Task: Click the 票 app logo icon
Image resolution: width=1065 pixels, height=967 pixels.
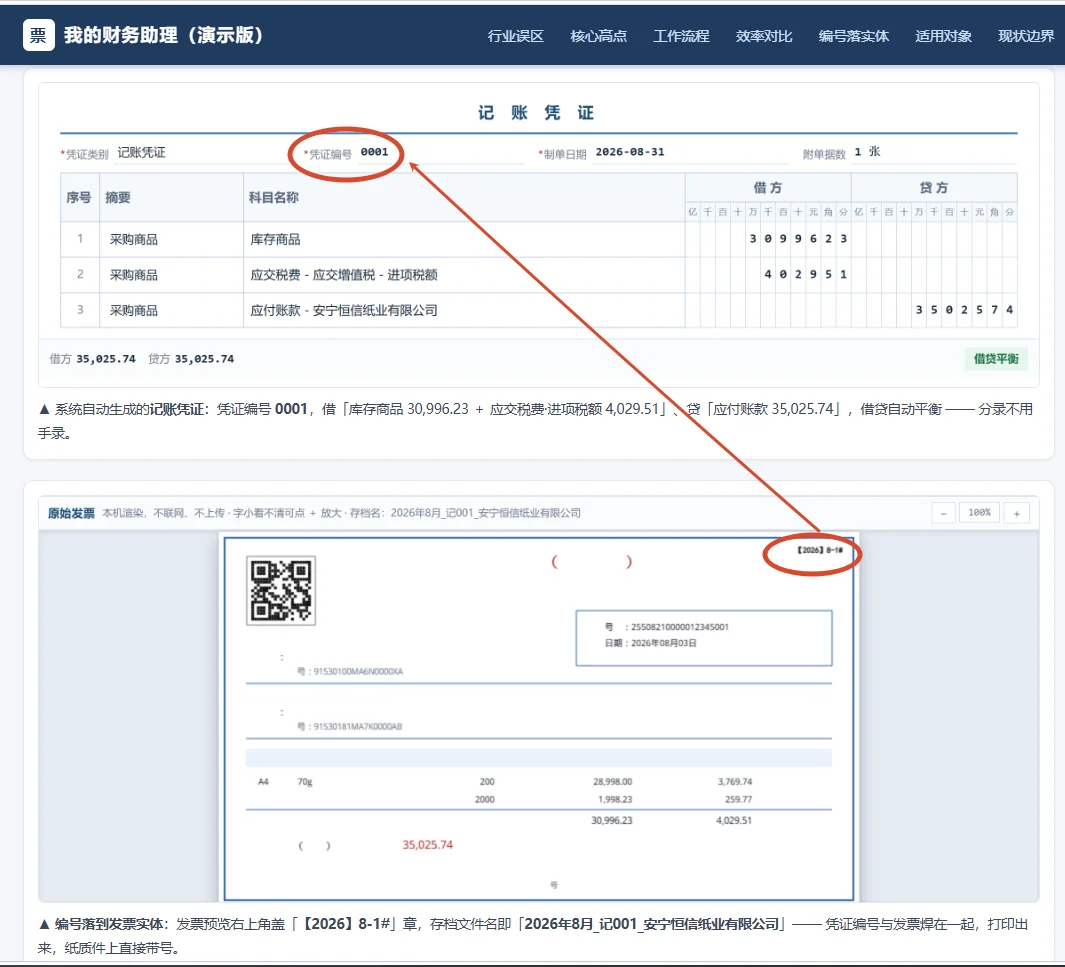Action: coord(39,35)
